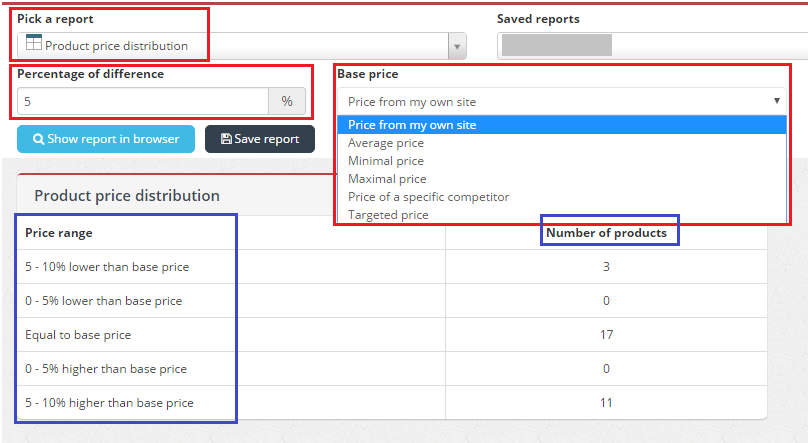
Task: Click the magnifier icon on Show report button
Action: click(x=38, y=139)
